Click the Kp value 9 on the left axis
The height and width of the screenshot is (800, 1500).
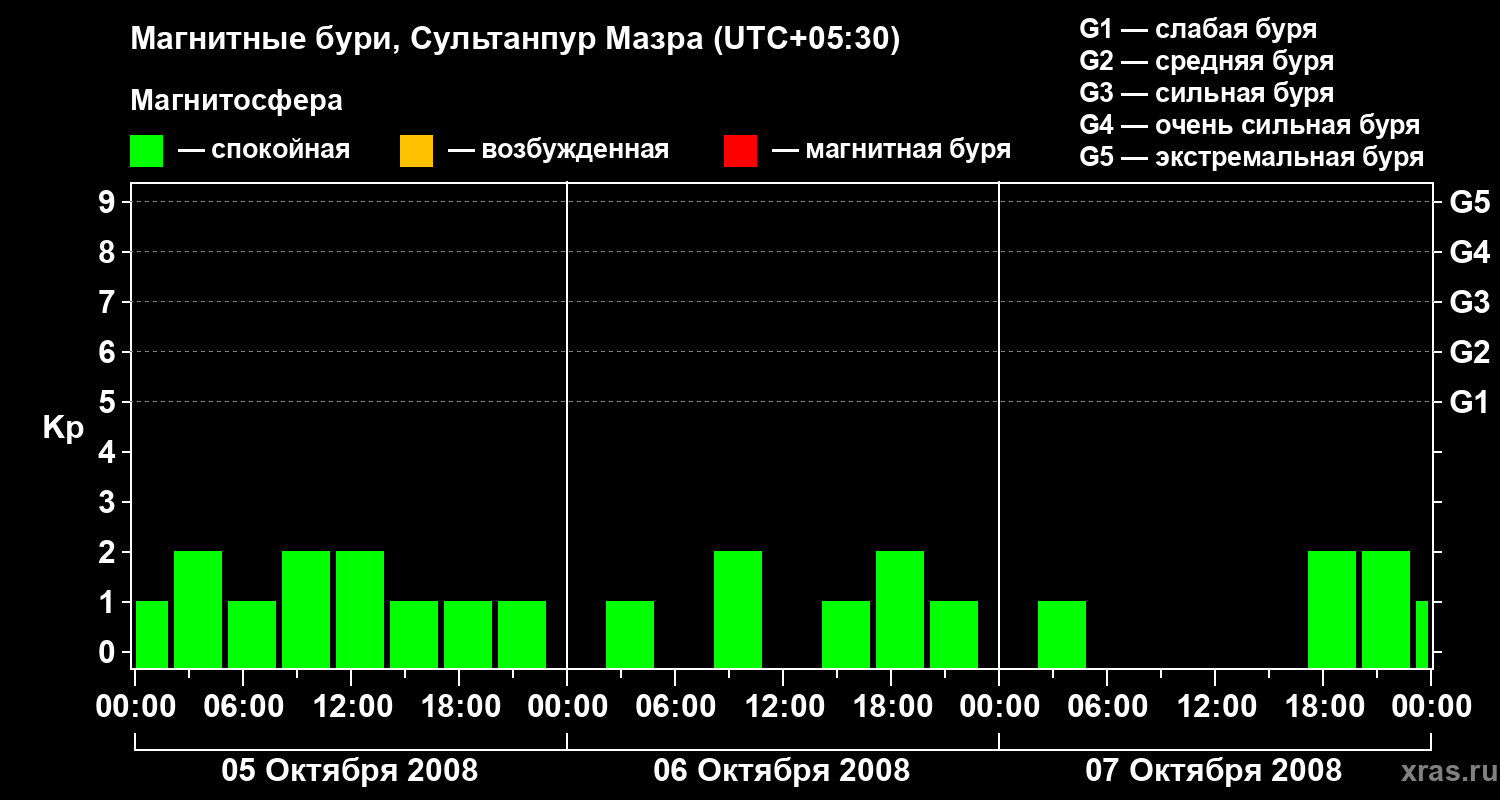tap(109, 202)
